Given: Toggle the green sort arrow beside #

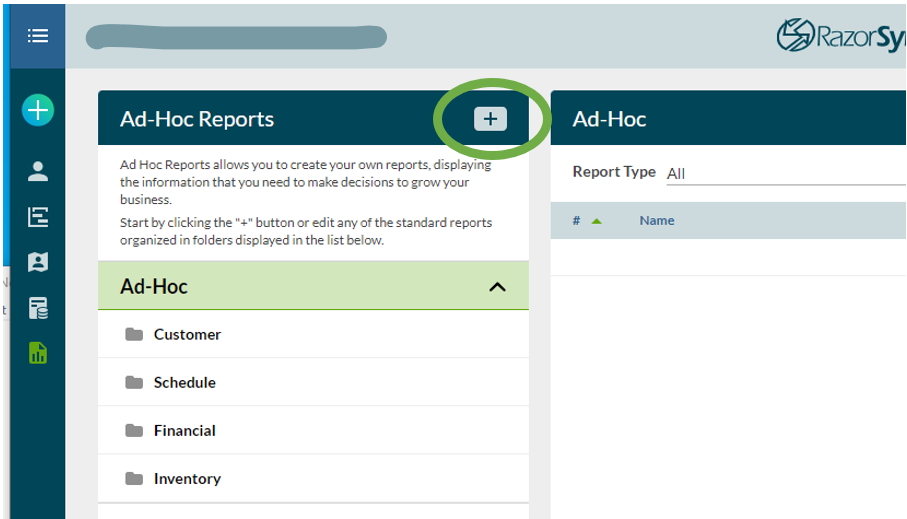Looking at the screenshot, I should click(x=596, y=221).
